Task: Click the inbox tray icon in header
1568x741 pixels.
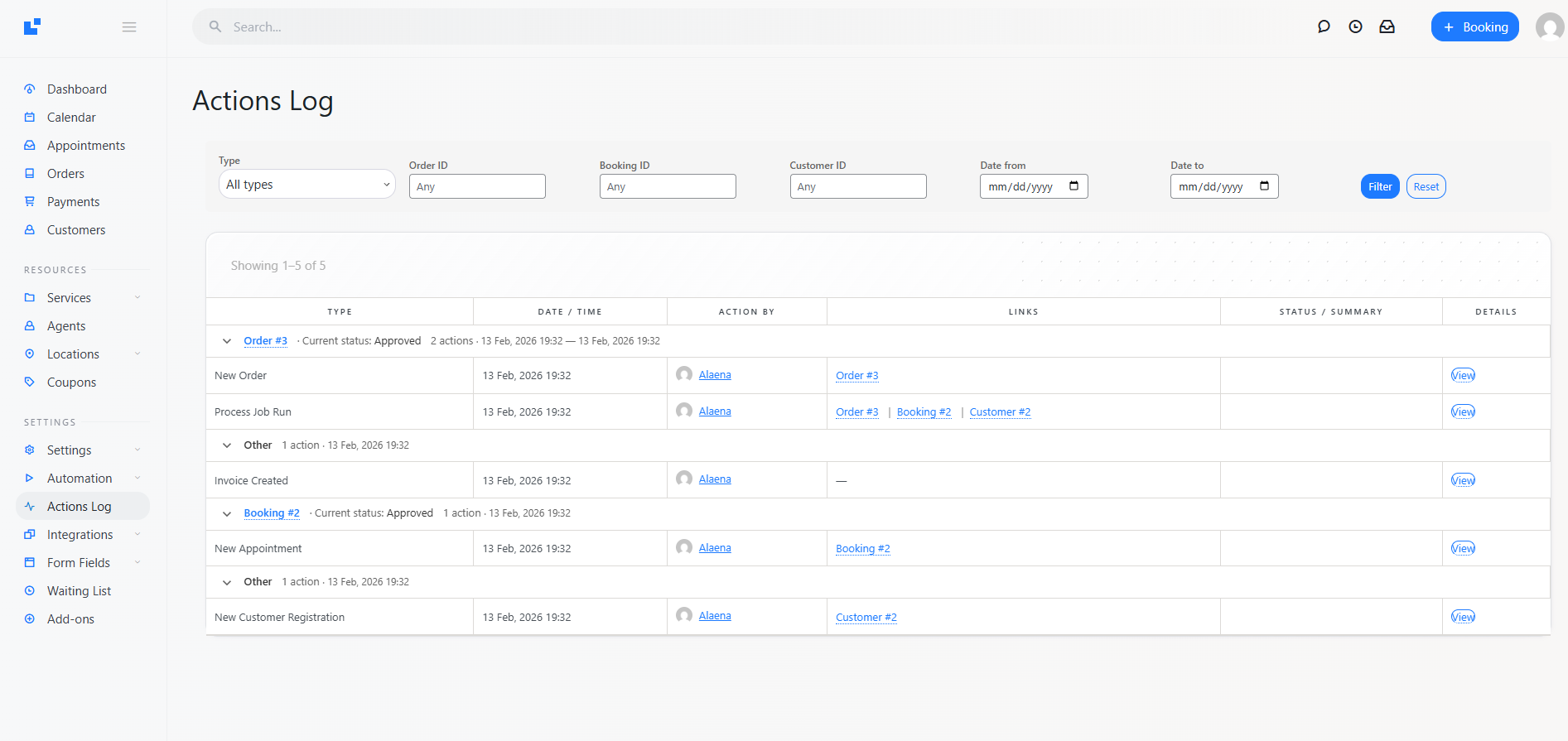Action: pos(1387,26)
